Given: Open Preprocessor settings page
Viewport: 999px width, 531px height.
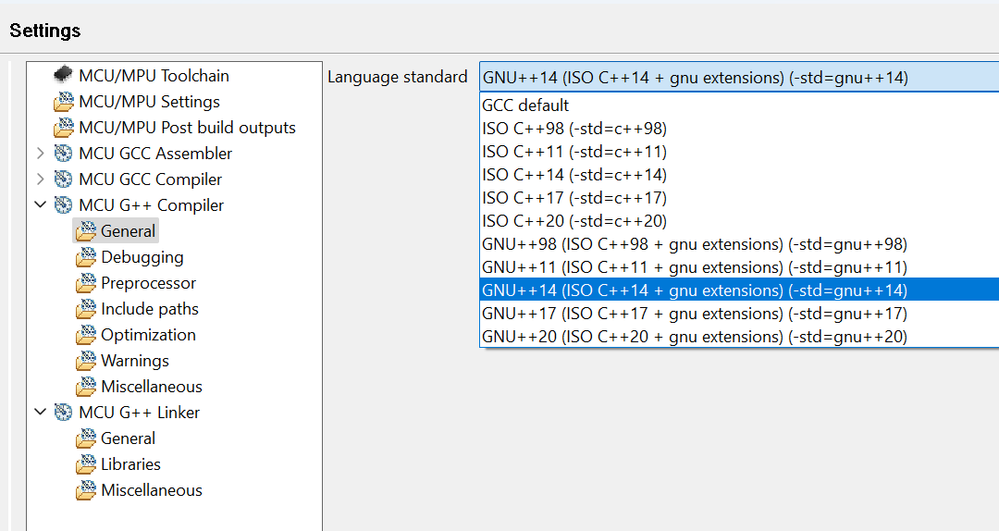Looking at the screenshot, I should pos(148,283).
